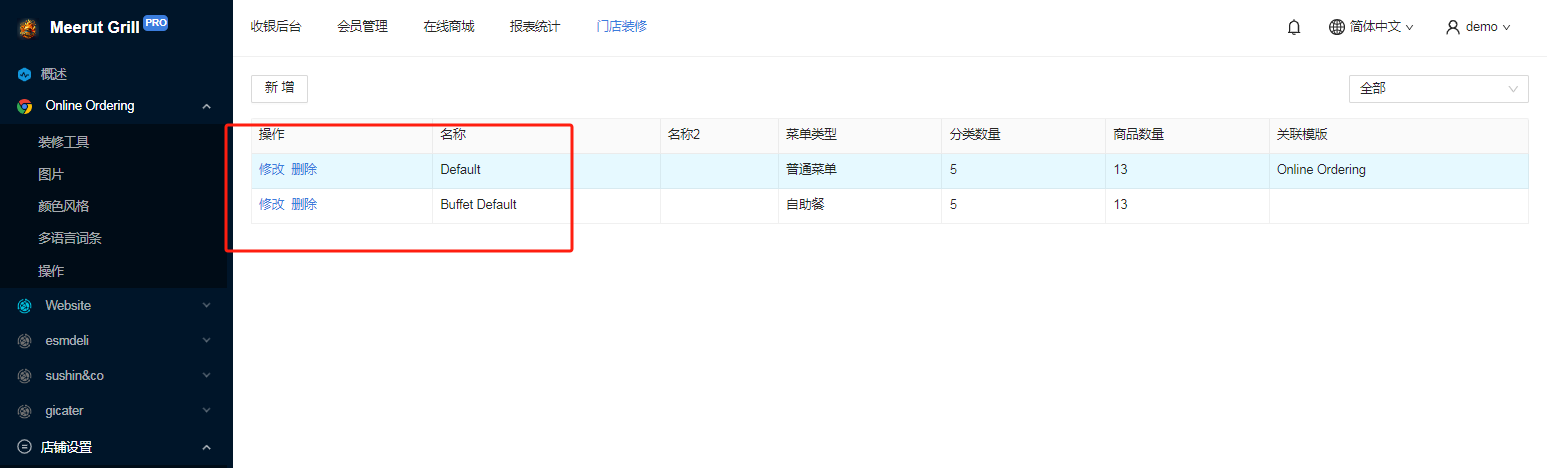Image resolution: width=1547 pixels, height=468 pixels.
Task: Switch to 报表统计 top tab
Action: click(535, 27)
